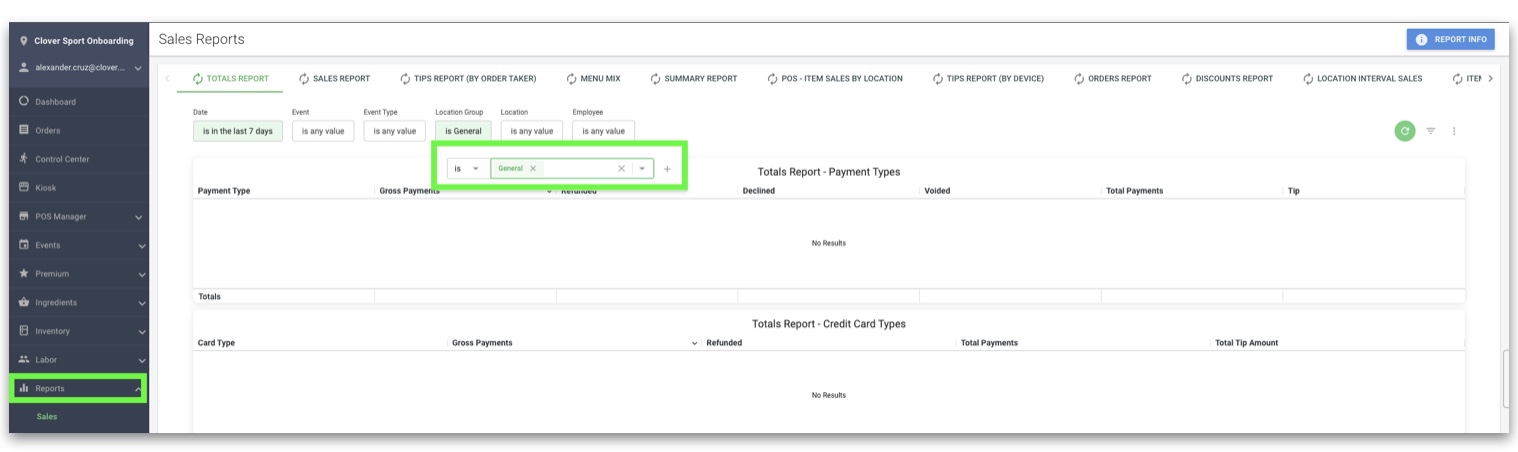Viewport: 1518px width, 452px height.
Task: Expand the Premium submenu chevron
Action: coord(141,274)
